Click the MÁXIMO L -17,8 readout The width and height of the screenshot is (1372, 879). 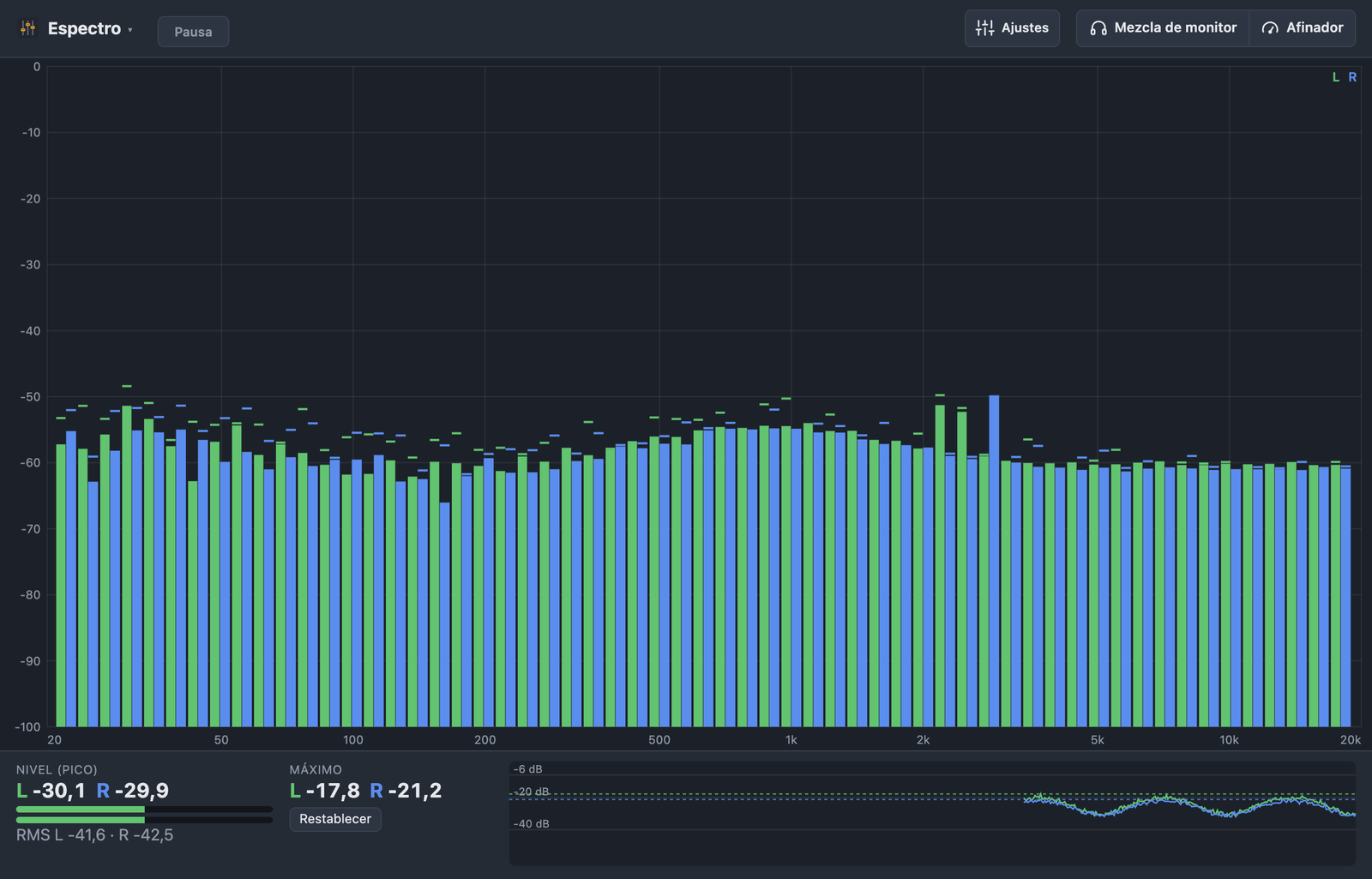(325, 791)
